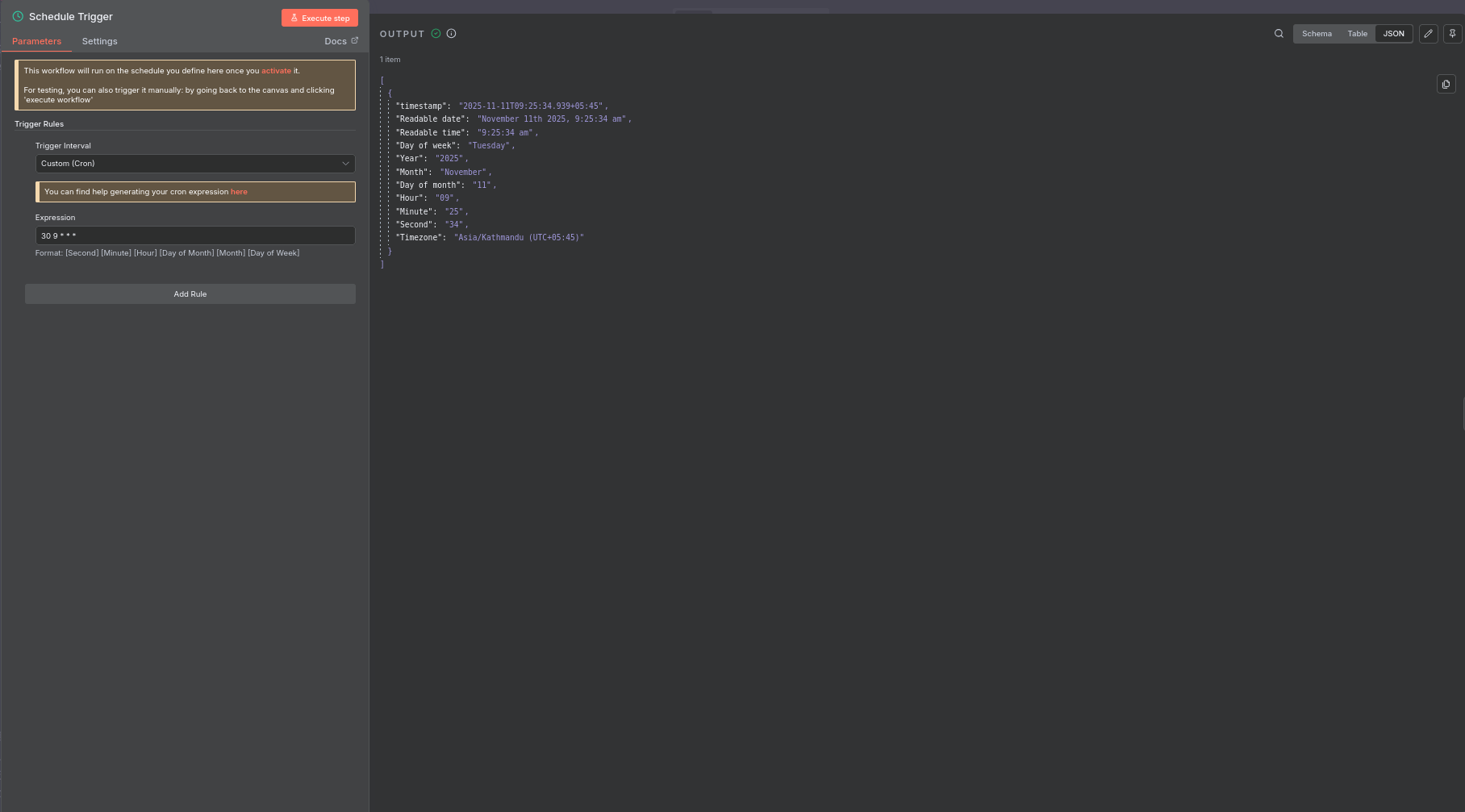Click the Custom (Cron) dropdown chevron
The image size is (1465, 812).
(x=345, y=164)
